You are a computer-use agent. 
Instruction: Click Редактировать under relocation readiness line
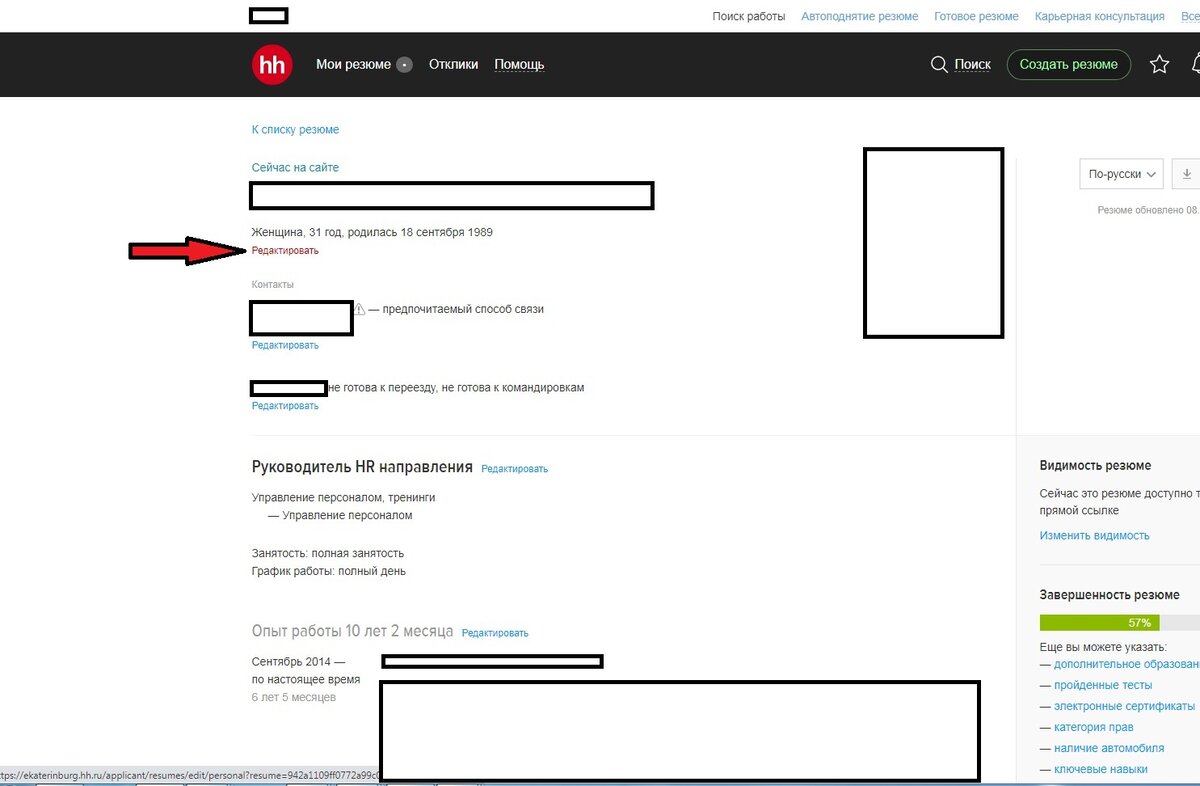(x=285, y=406)
